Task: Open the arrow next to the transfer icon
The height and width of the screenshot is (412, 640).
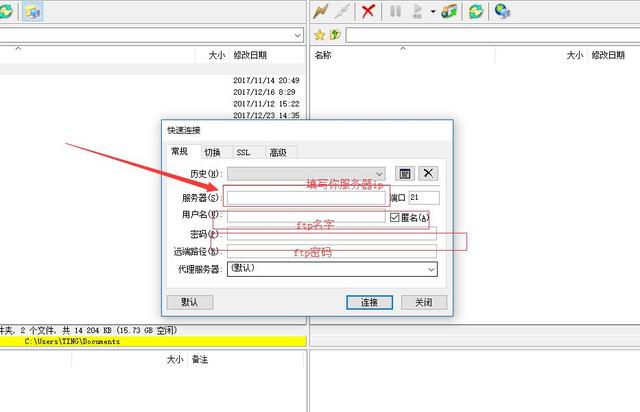Action: click(x=433, y=11)
